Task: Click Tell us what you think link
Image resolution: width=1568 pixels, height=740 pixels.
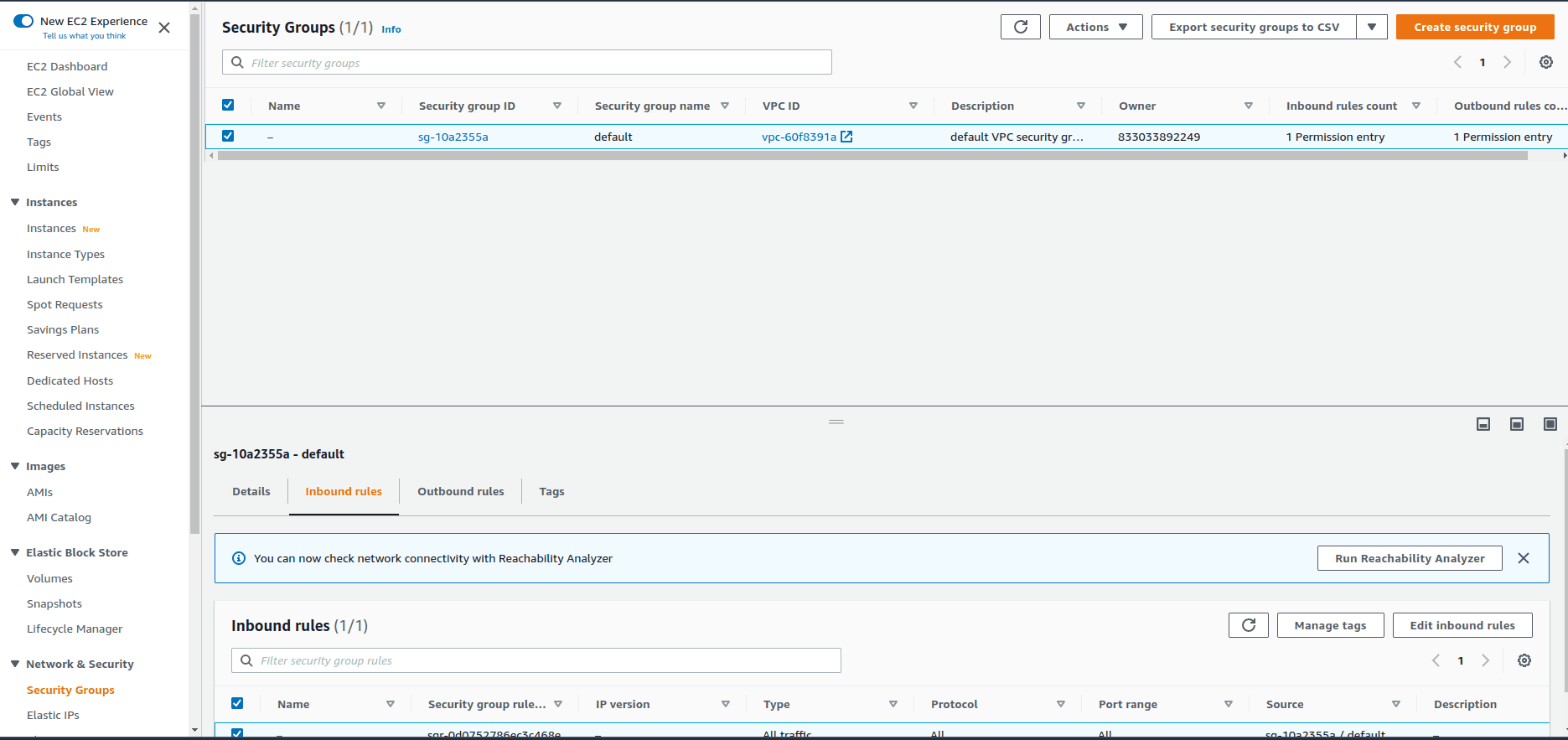Action: (x=85, y=36)
